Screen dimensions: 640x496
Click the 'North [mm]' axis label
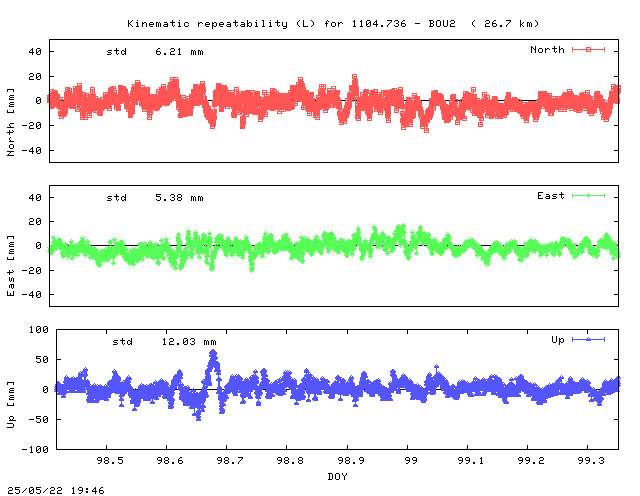tap(11, 122)
